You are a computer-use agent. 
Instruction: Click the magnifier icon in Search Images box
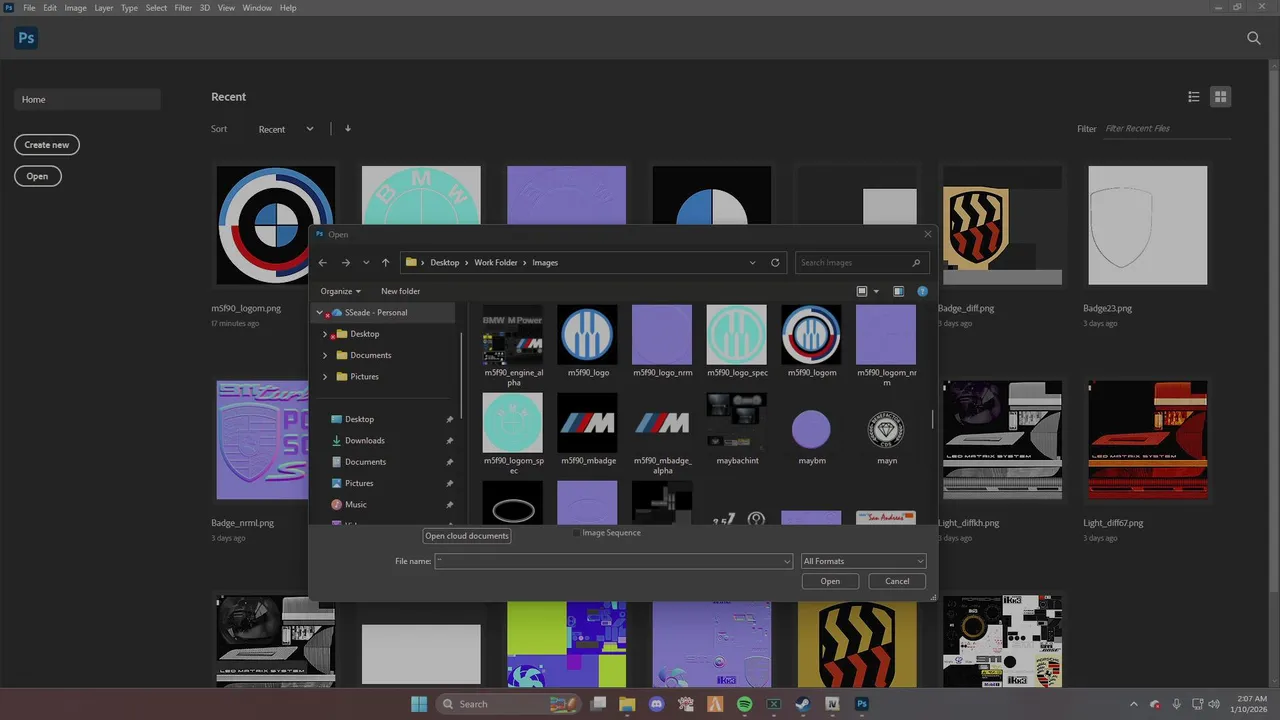tap(916, 262)
